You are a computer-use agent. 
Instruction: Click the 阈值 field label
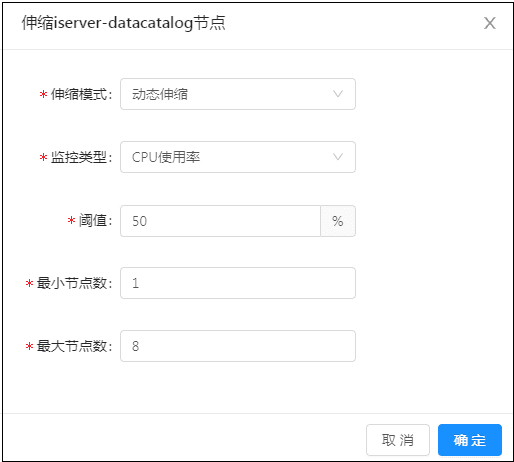point(95,220)
